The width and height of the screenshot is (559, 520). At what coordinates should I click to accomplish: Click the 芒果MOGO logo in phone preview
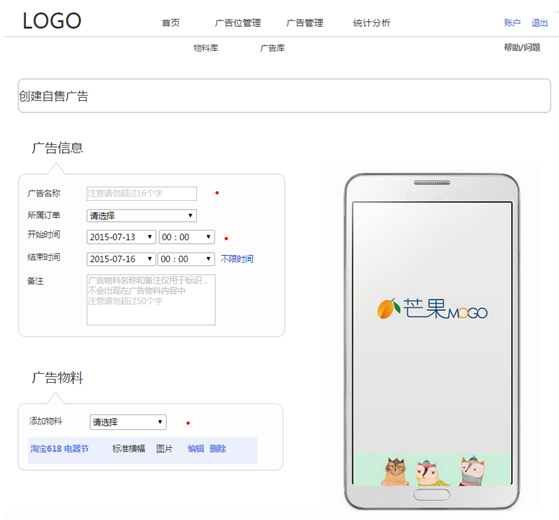click(432, 309)
